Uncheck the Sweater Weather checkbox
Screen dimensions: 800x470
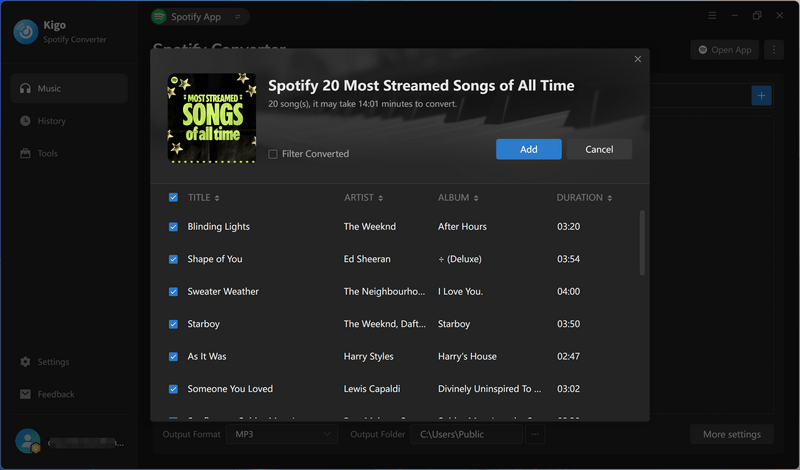pyautogui.click(x=173, y=292)
